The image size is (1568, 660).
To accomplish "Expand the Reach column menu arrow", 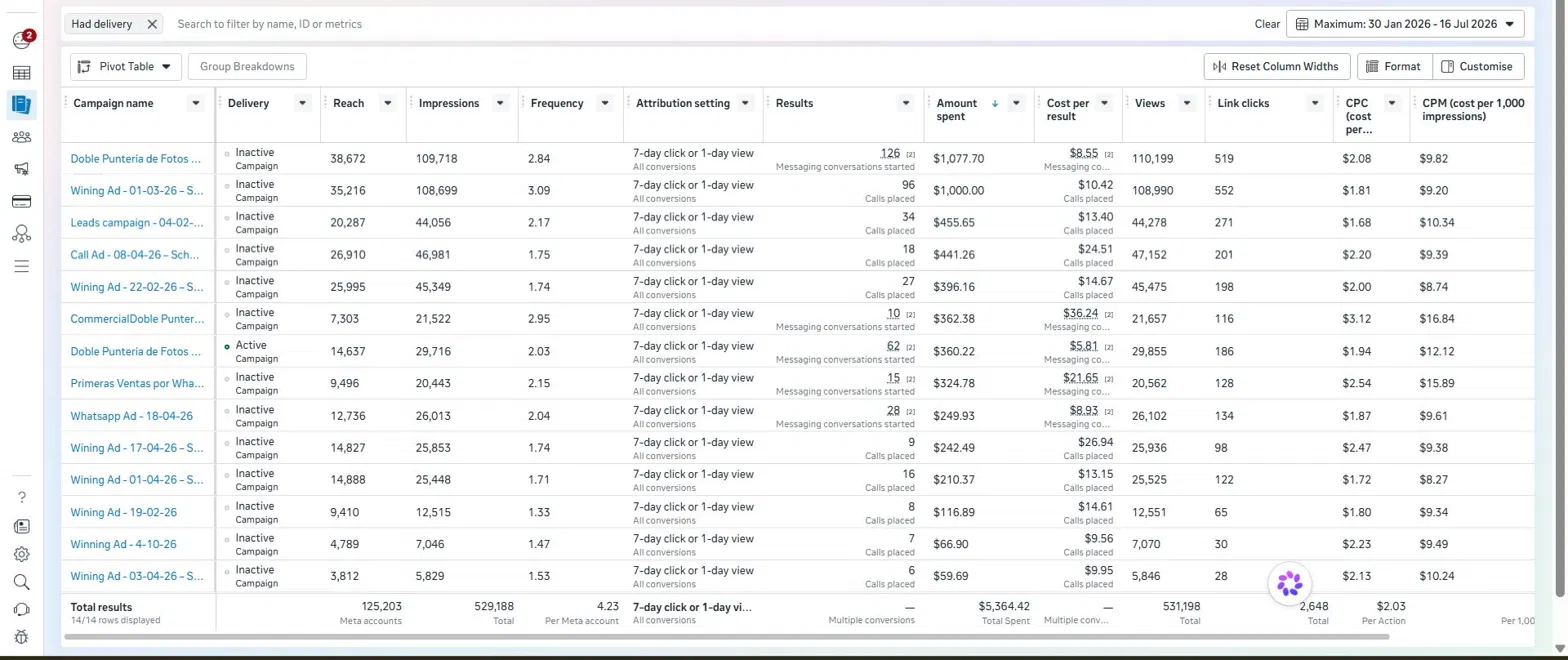I will coord(388,103).
